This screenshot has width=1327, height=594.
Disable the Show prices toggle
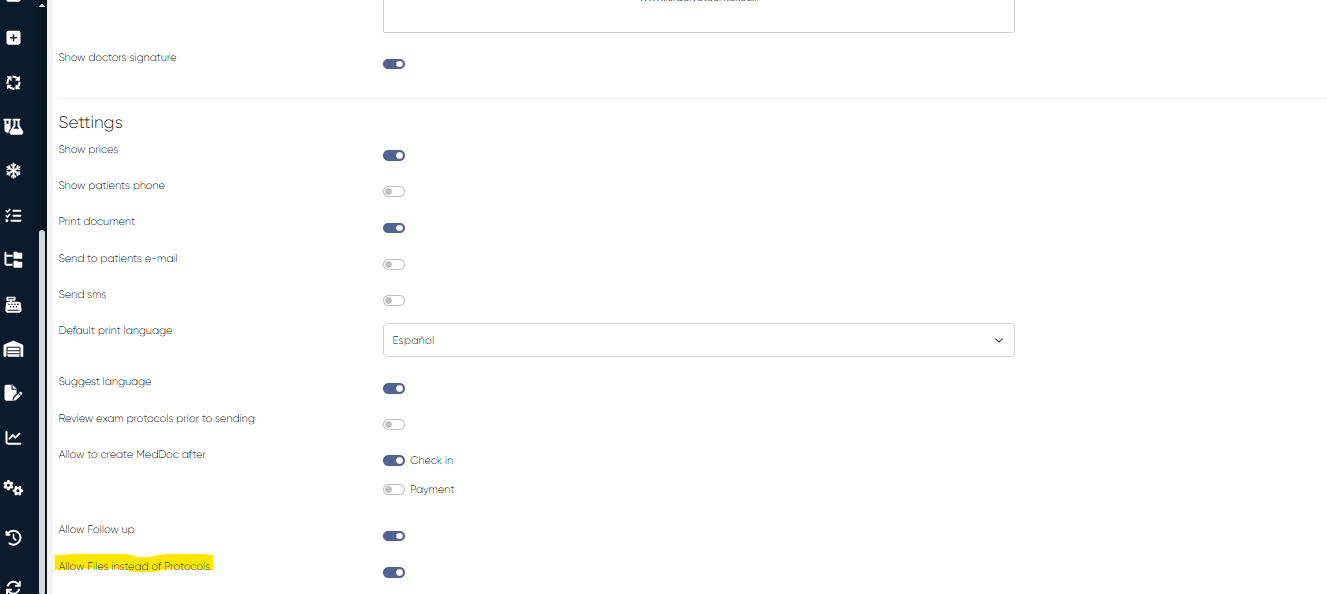[394, 156]
